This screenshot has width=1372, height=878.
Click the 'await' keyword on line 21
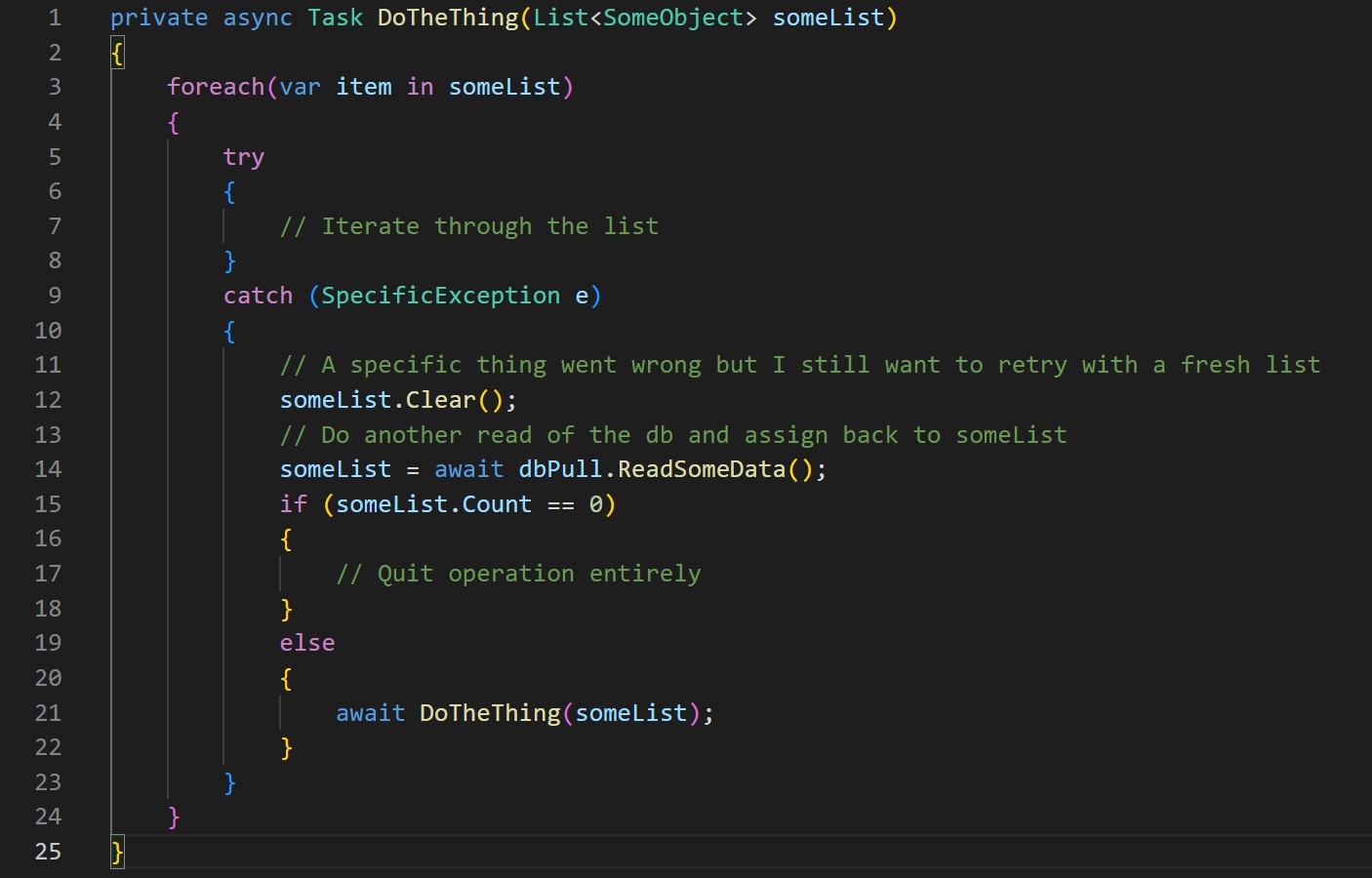[371, 713]
